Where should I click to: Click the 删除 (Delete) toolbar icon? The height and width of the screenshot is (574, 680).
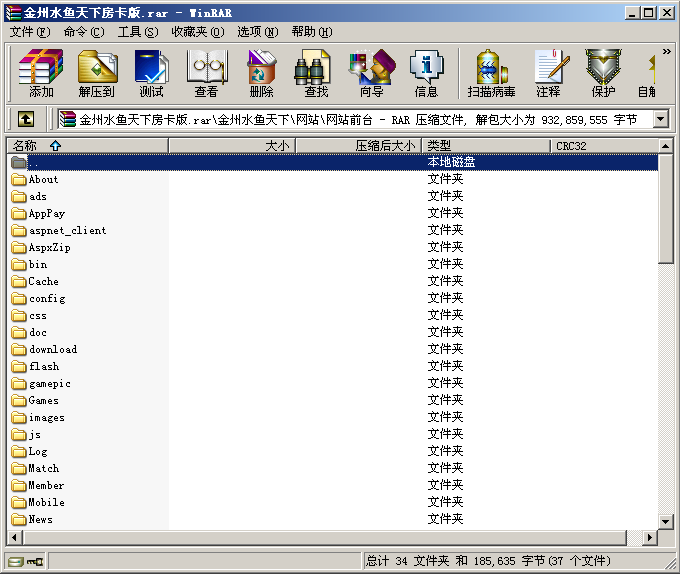coord(261,73)
